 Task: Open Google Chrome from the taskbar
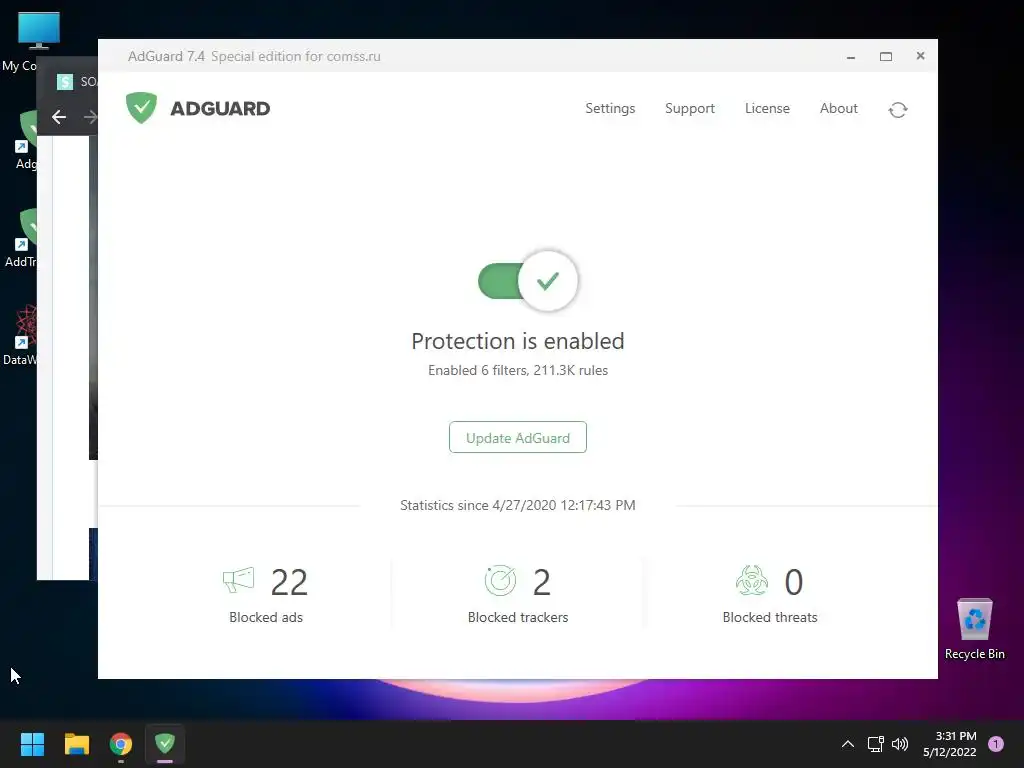[121, 744]
